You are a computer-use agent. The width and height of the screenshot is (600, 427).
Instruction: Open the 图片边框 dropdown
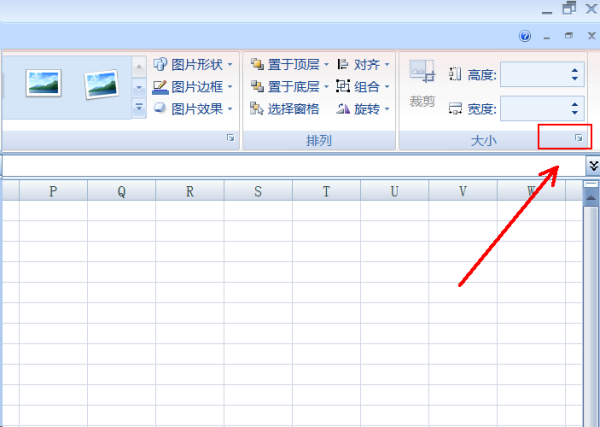(193, 86)
